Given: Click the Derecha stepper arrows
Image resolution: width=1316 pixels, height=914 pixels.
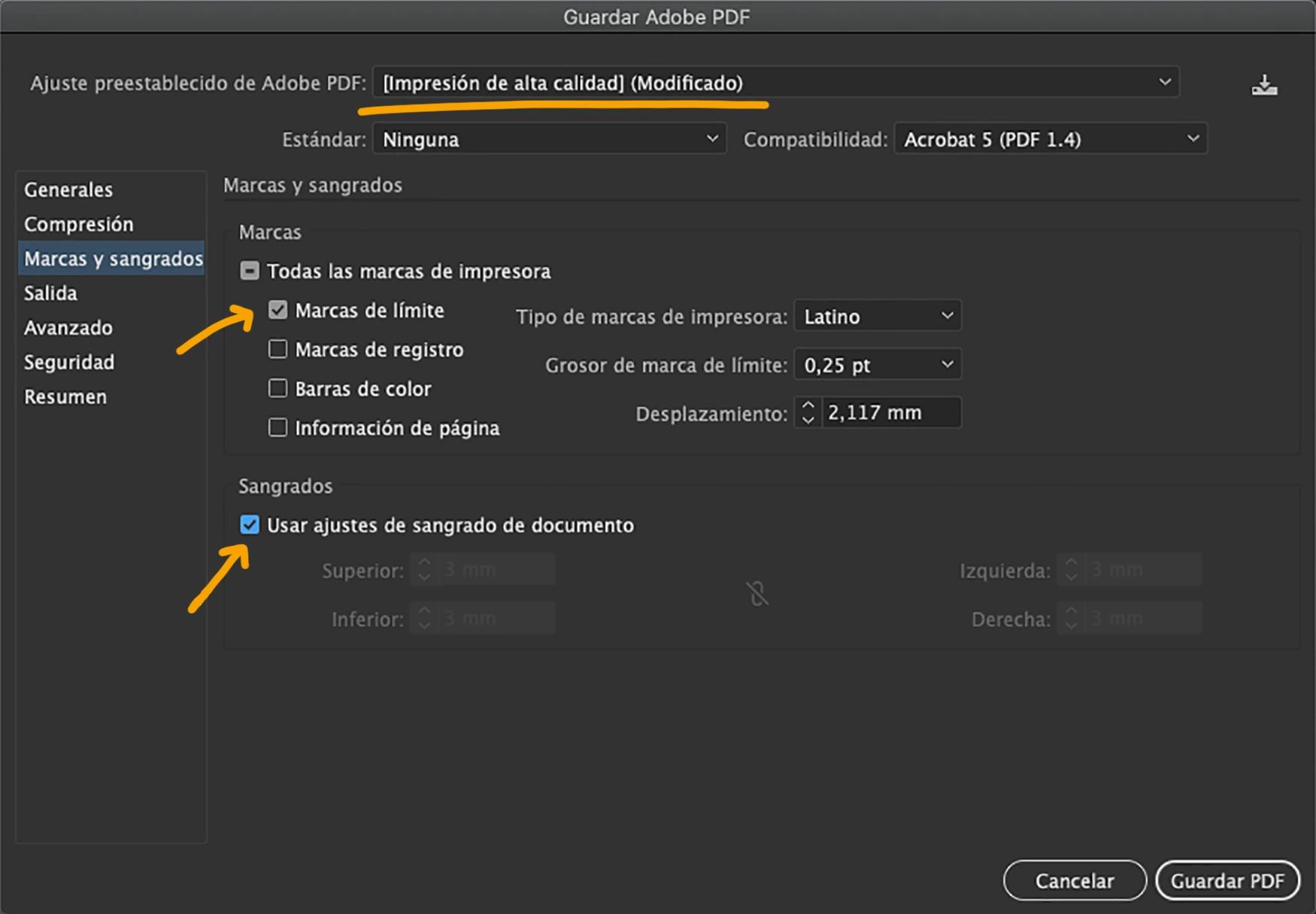Looking at the screenshot, I should tap(1071, 618).
